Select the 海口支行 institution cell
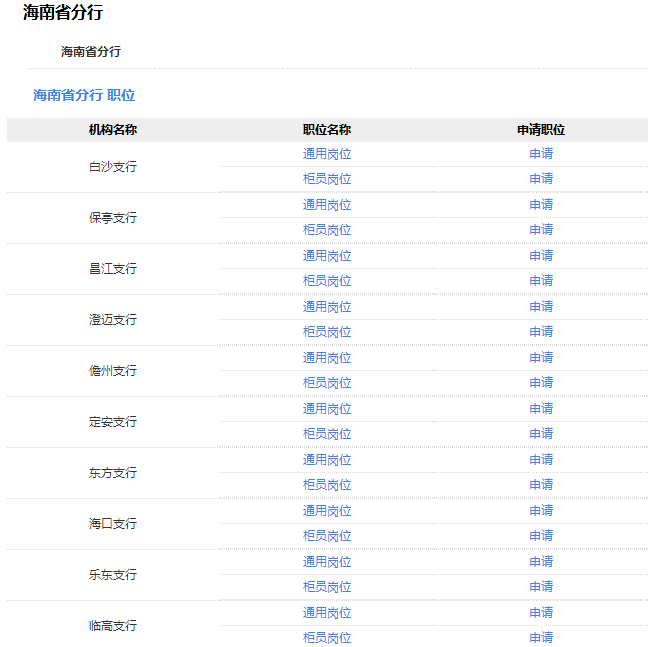655x647 pixels. pyautogui.click(x=113, y=524)
